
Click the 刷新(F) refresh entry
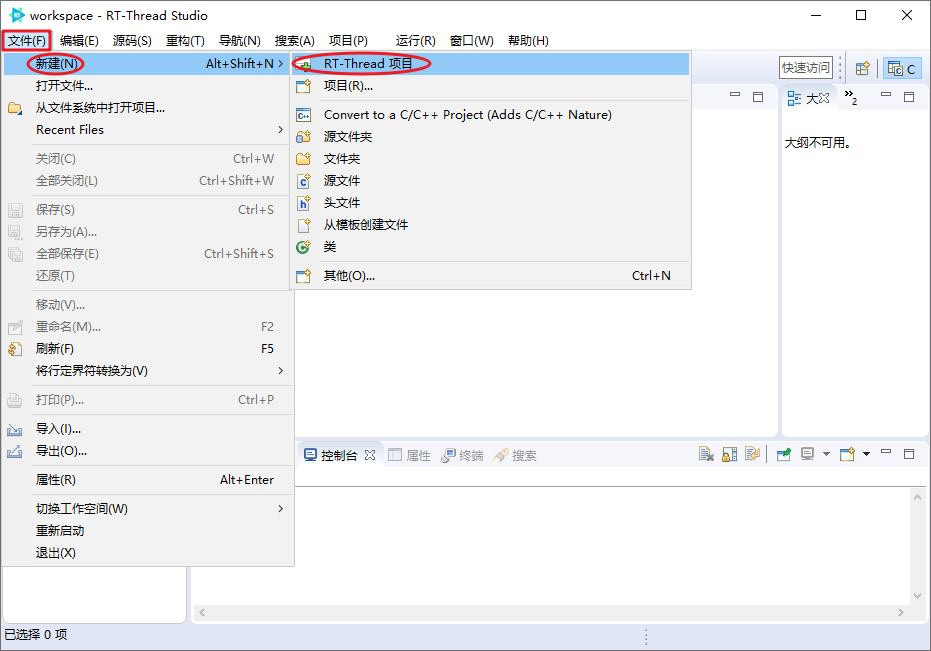click(x=147, y=349)
